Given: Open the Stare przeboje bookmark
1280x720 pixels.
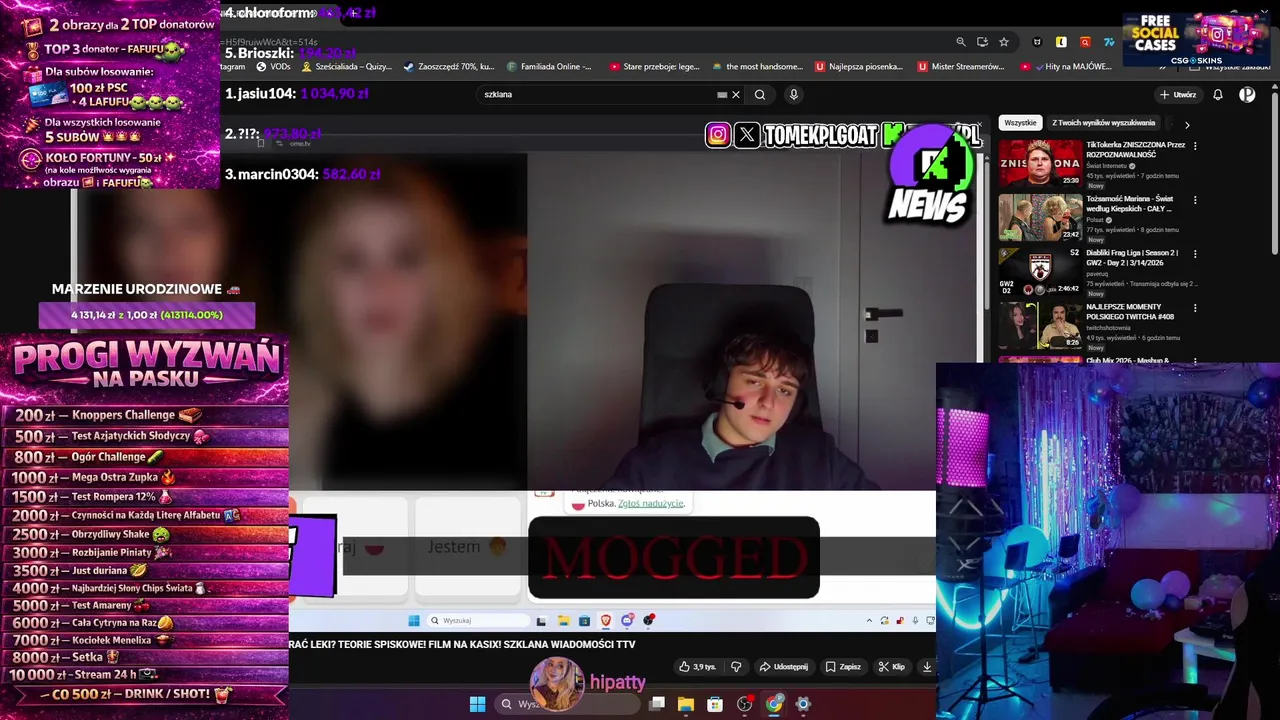Looking at the screenshot, I should 654,67.
